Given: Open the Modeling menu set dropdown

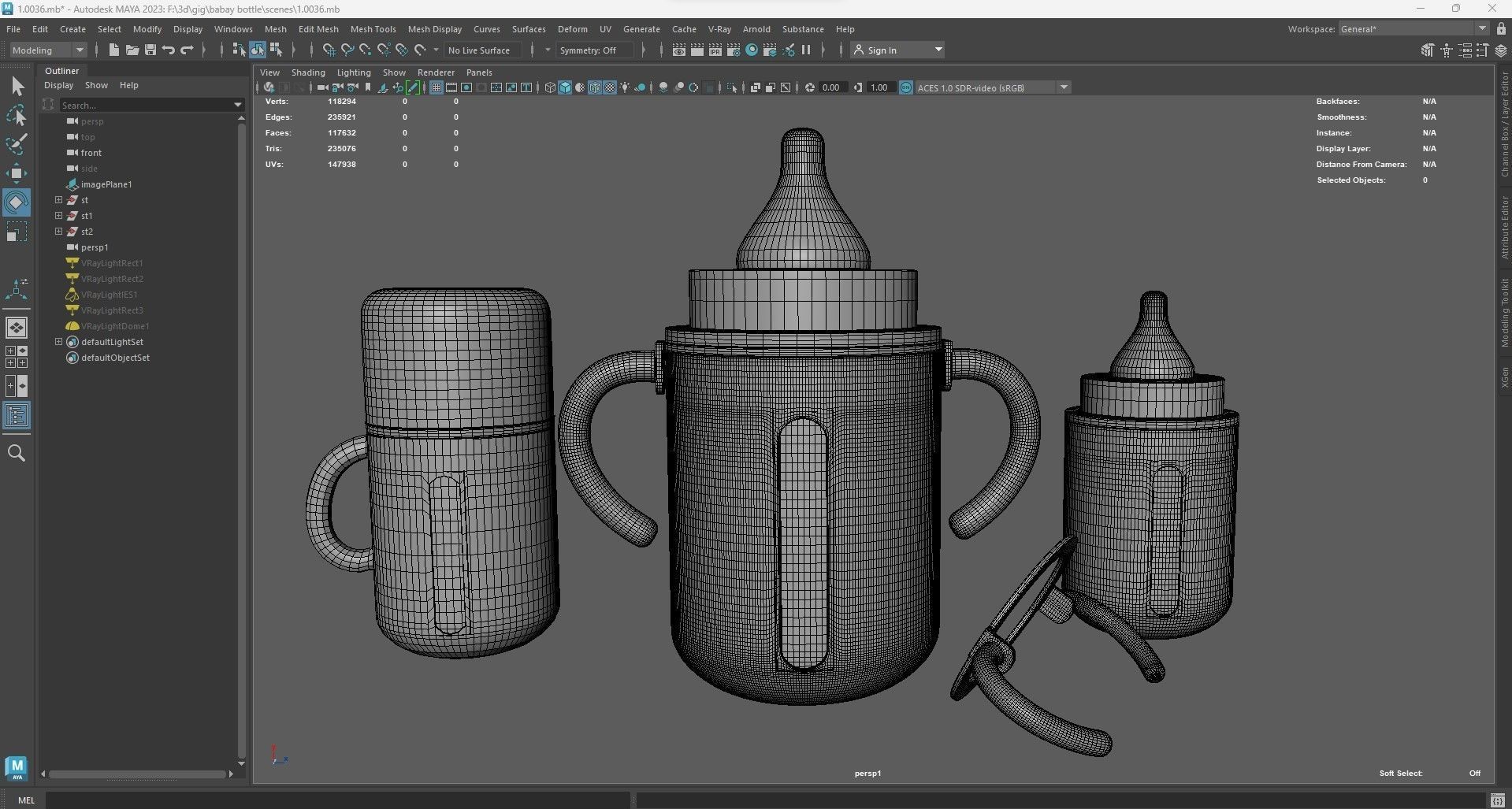Looking at the screenshot, I should point(48,50).
